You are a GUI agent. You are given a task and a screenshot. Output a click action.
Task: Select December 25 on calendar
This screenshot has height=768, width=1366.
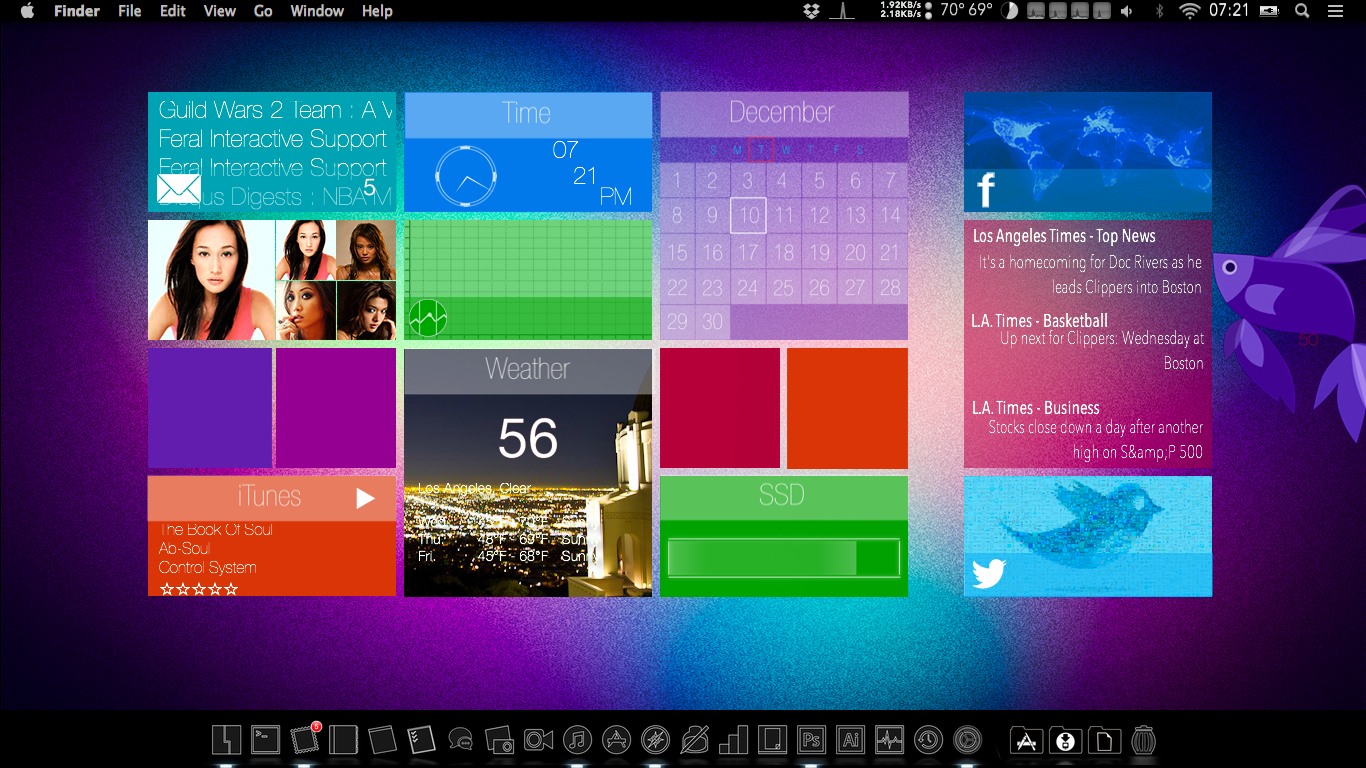click(x=784, y=289)
